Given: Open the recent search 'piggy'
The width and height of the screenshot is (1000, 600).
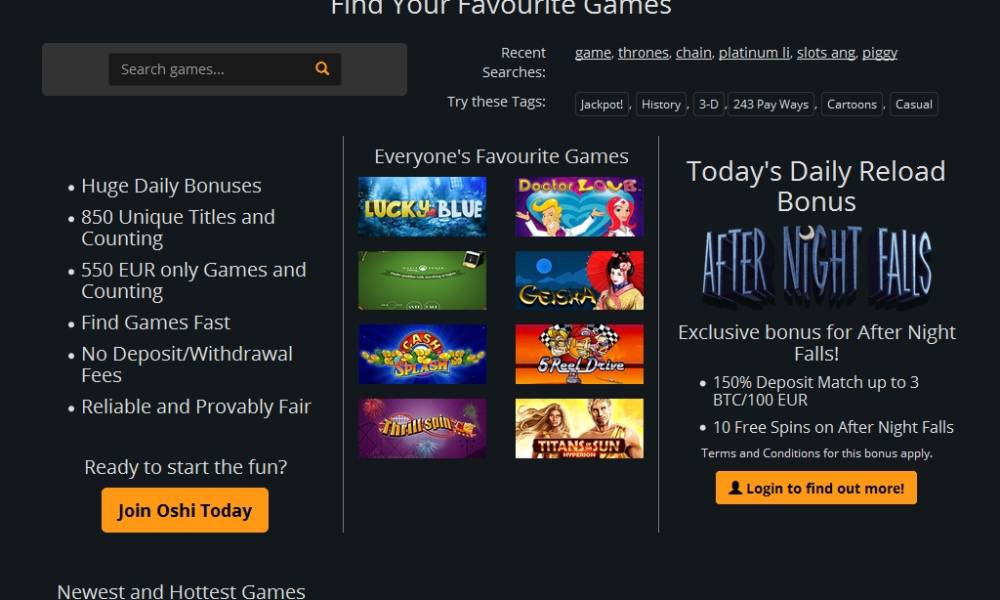Looking at the screenshot, I should [x=879, y=53].
